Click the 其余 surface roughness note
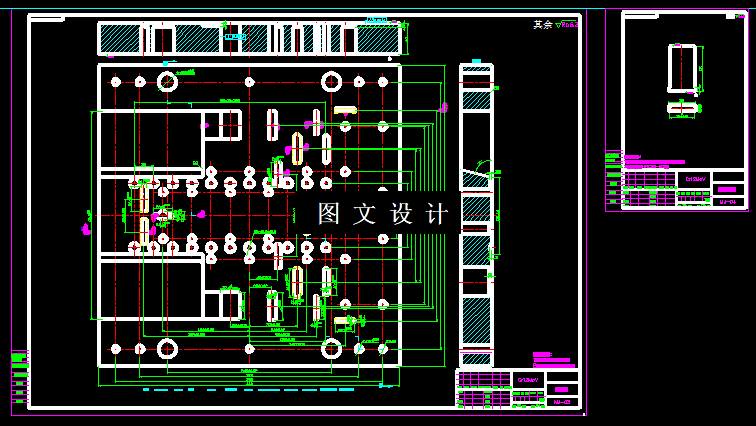The image size is (756, 426). [555, 25]
